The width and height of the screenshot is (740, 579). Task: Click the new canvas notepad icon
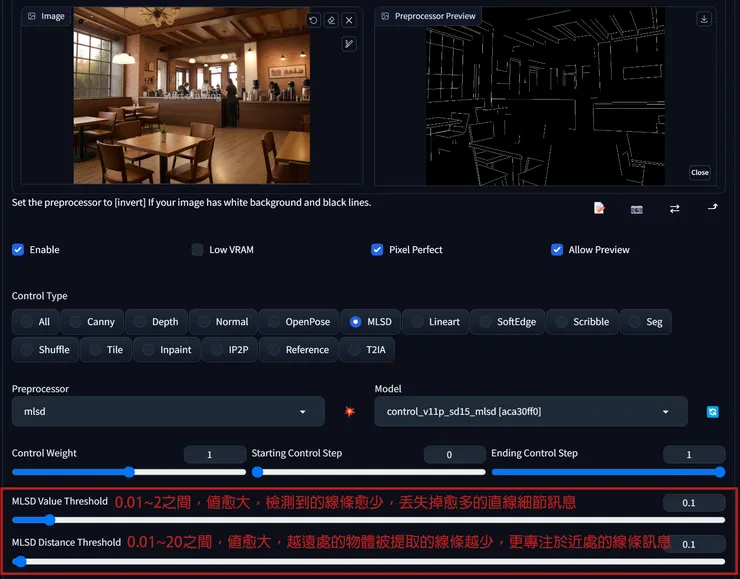click(x=599, y=208)
